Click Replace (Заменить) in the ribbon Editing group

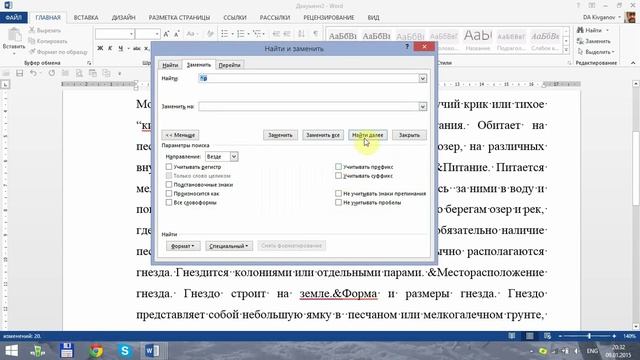point(594,41)
